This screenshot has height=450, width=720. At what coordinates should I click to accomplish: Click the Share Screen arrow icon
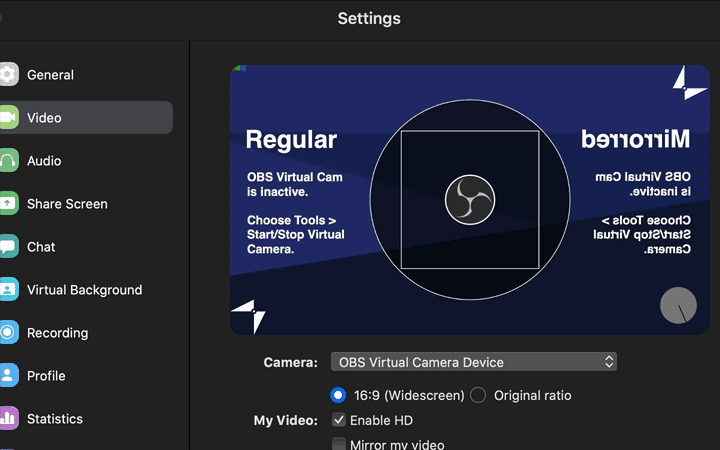[9, 203]
